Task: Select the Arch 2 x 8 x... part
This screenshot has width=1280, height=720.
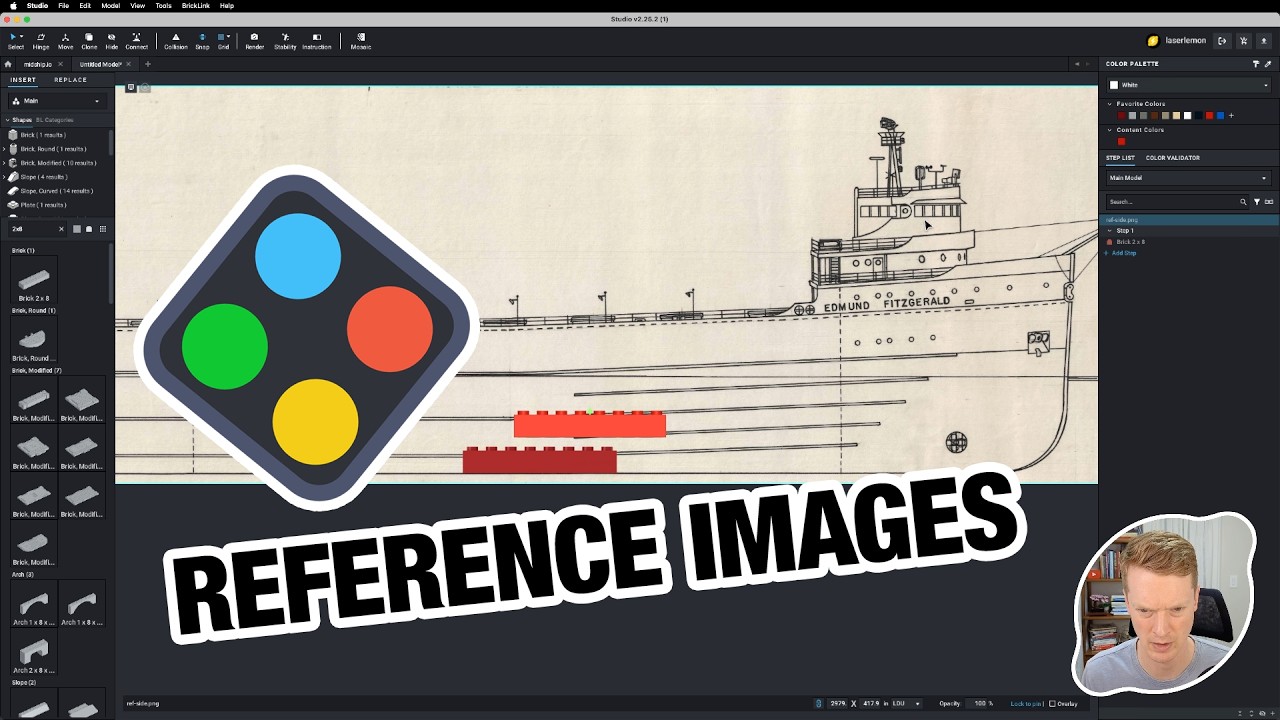Action: pos(34,652)
